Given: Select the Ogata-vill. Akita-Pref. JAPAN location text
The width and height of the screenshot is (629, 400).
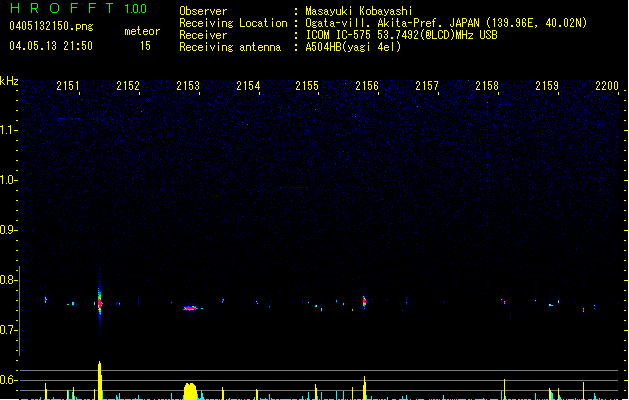Looking at the screenshot, I should pos(446,23).
